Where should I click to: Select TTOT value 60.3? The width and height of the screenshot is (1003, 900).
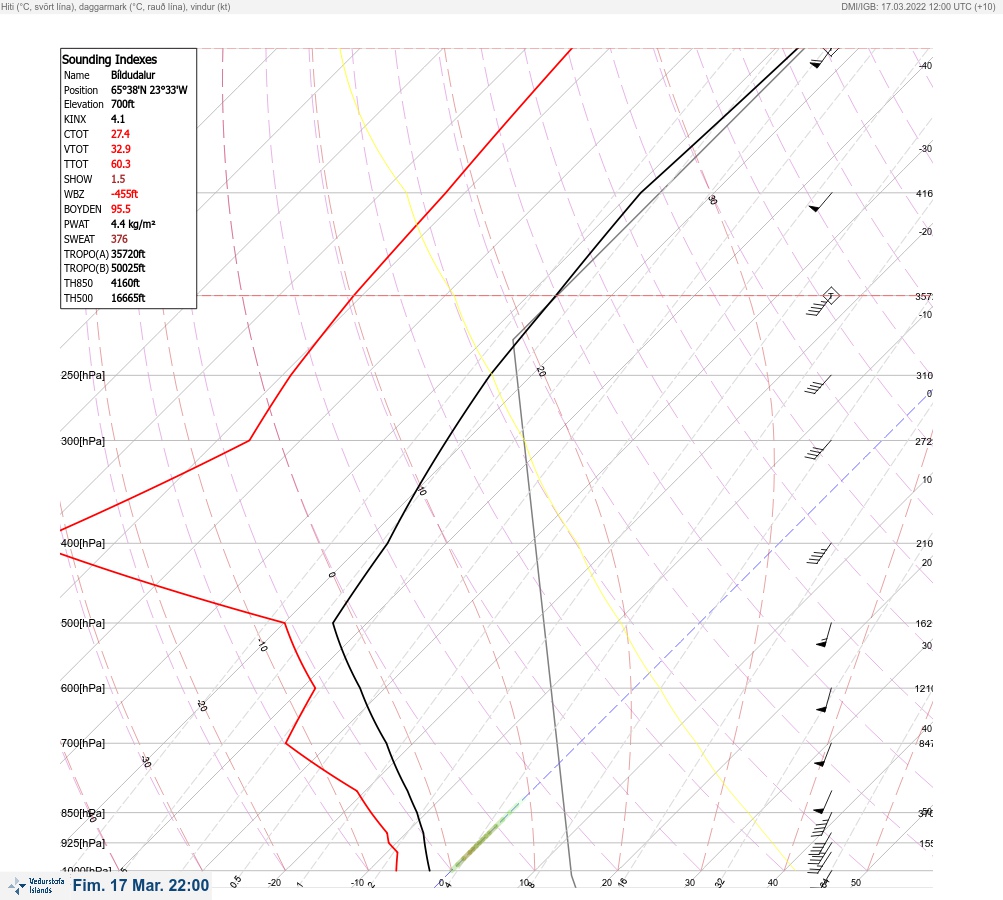point(121,164)
